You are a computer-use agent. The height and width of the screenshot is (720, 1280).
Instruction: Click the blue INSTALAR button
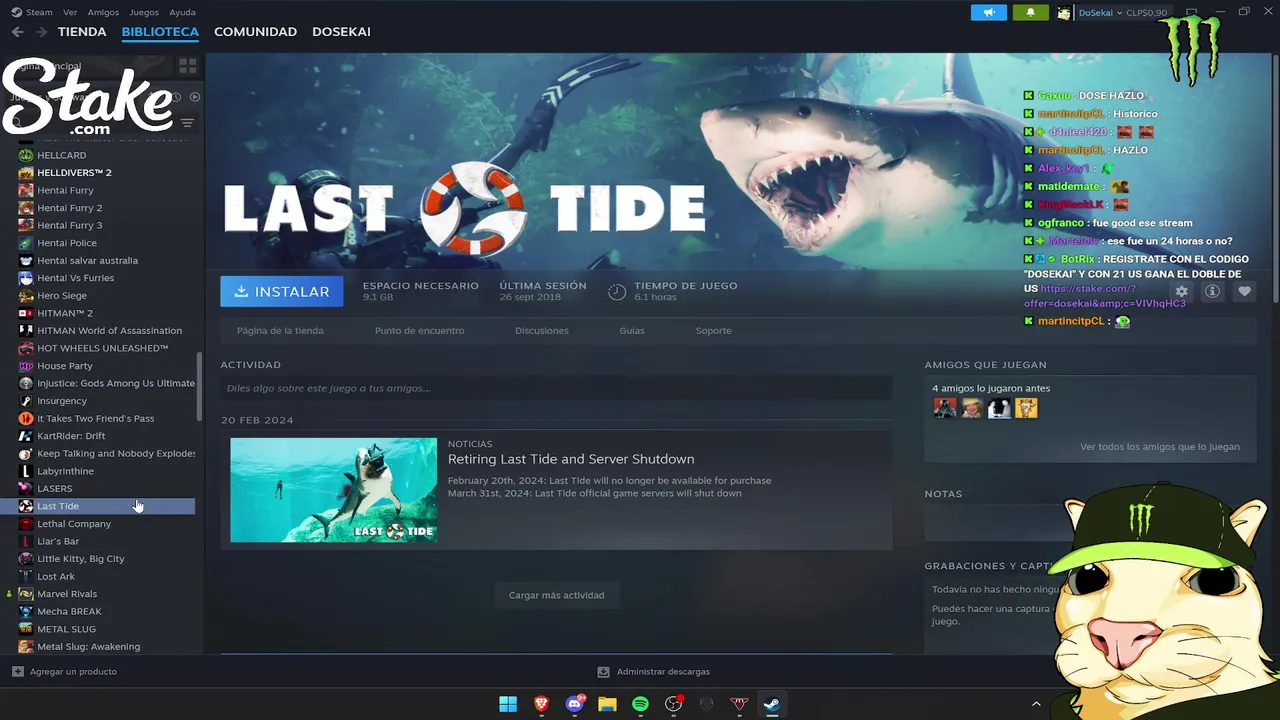[282, 291]
